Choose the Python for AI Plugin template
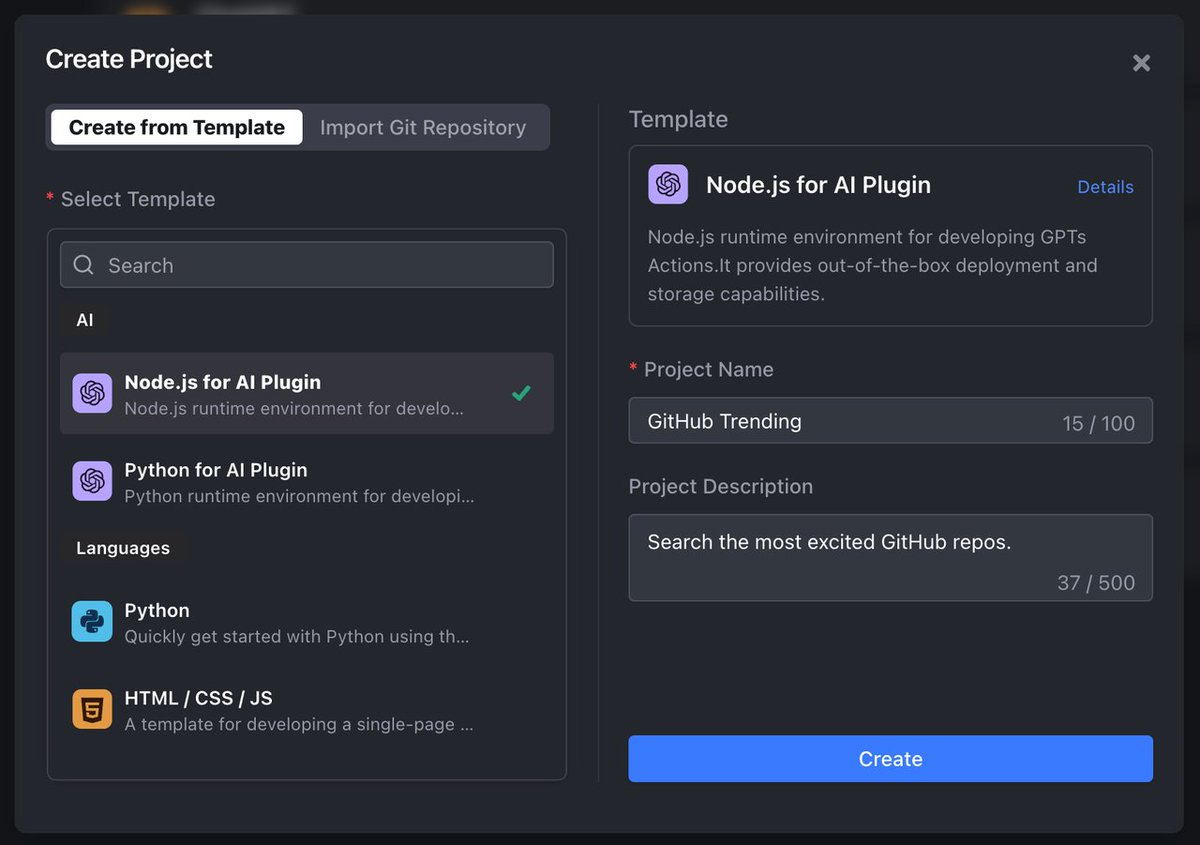This screenshot has height=845, width=1200. tap(300, 481)
